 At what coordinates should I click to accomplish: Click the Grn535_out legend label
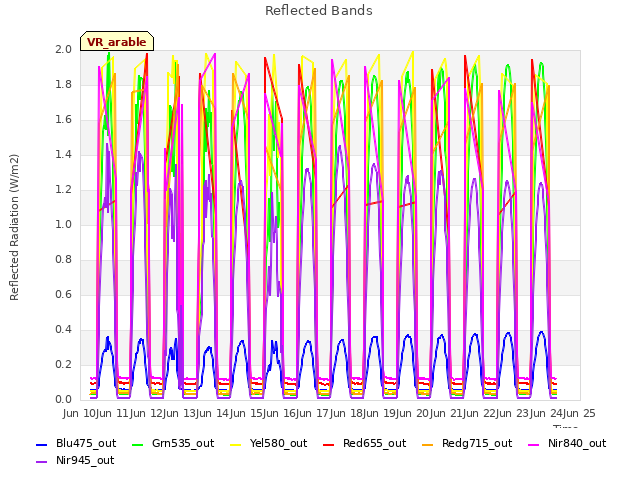(x=183, y=443)
